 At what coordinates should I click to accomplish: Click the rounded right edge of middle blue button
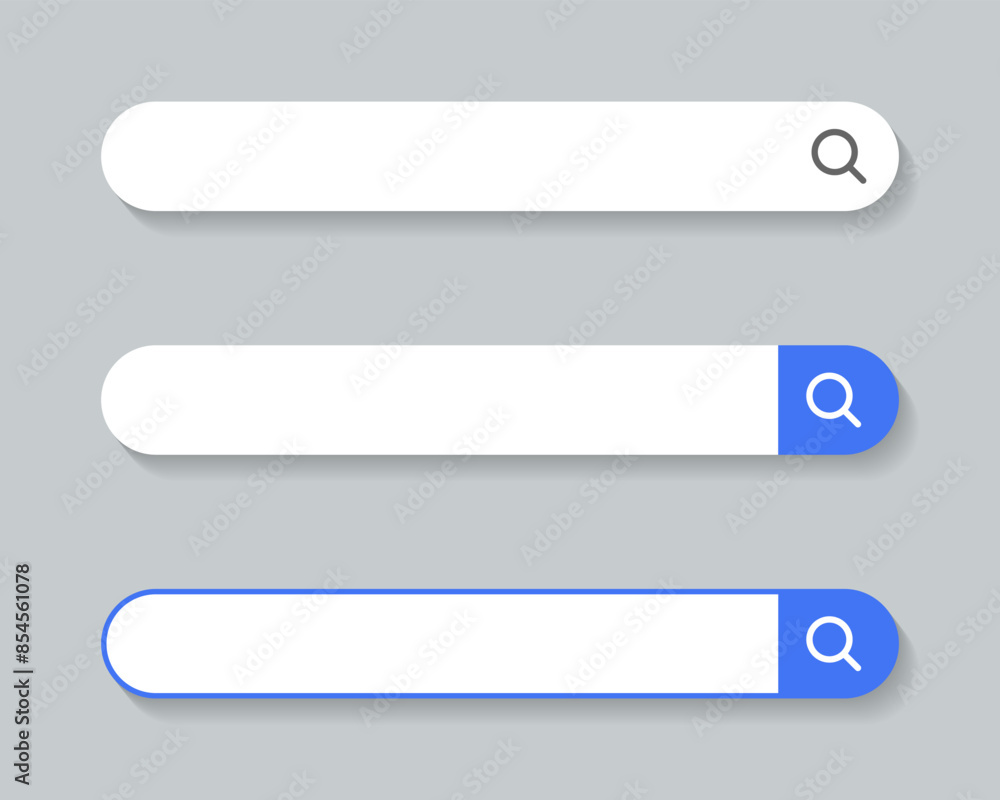click(883, 400)
